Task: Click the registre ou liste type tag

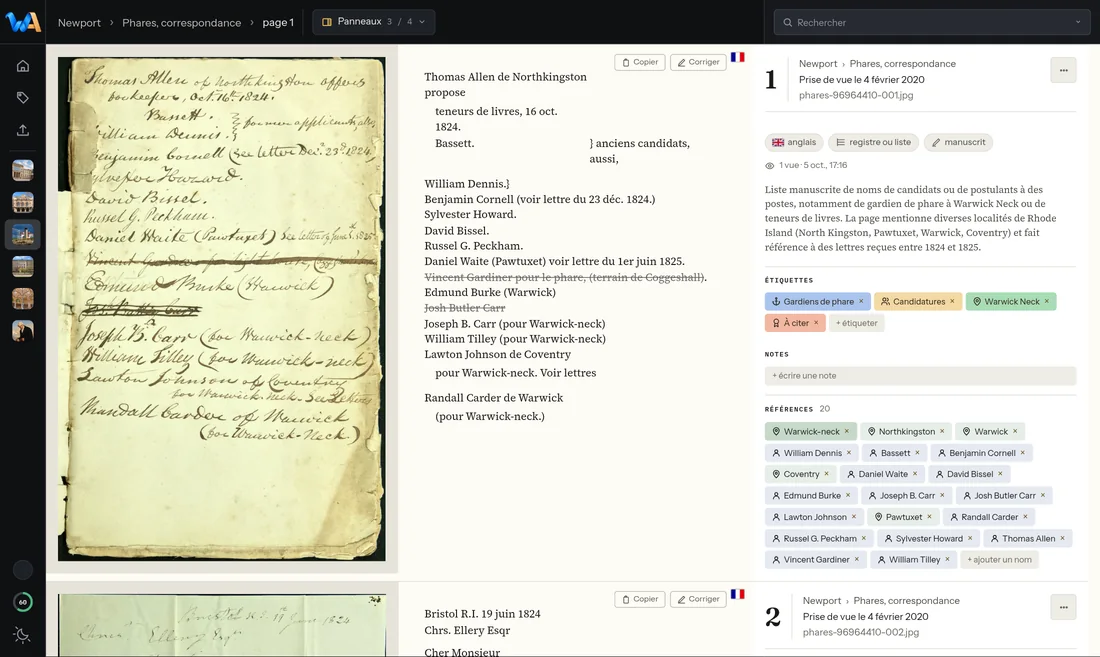Action: (x=873, y=142)
